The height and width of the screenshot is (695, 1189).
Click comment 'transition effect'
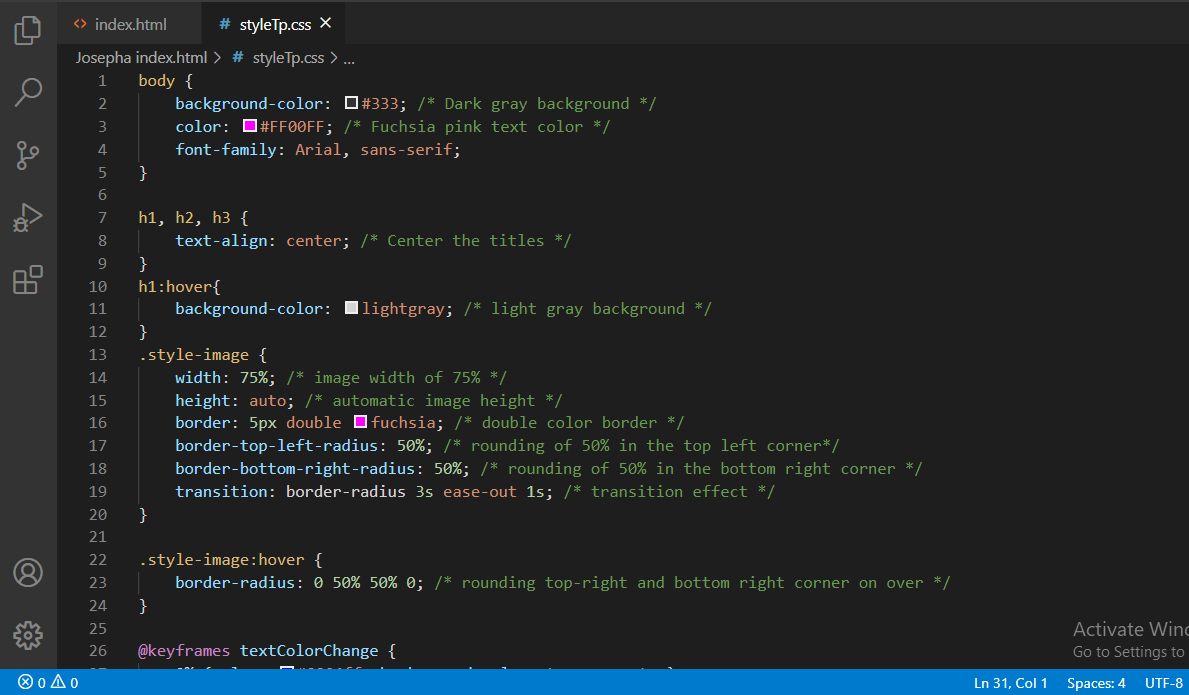(x=669, y=491)
